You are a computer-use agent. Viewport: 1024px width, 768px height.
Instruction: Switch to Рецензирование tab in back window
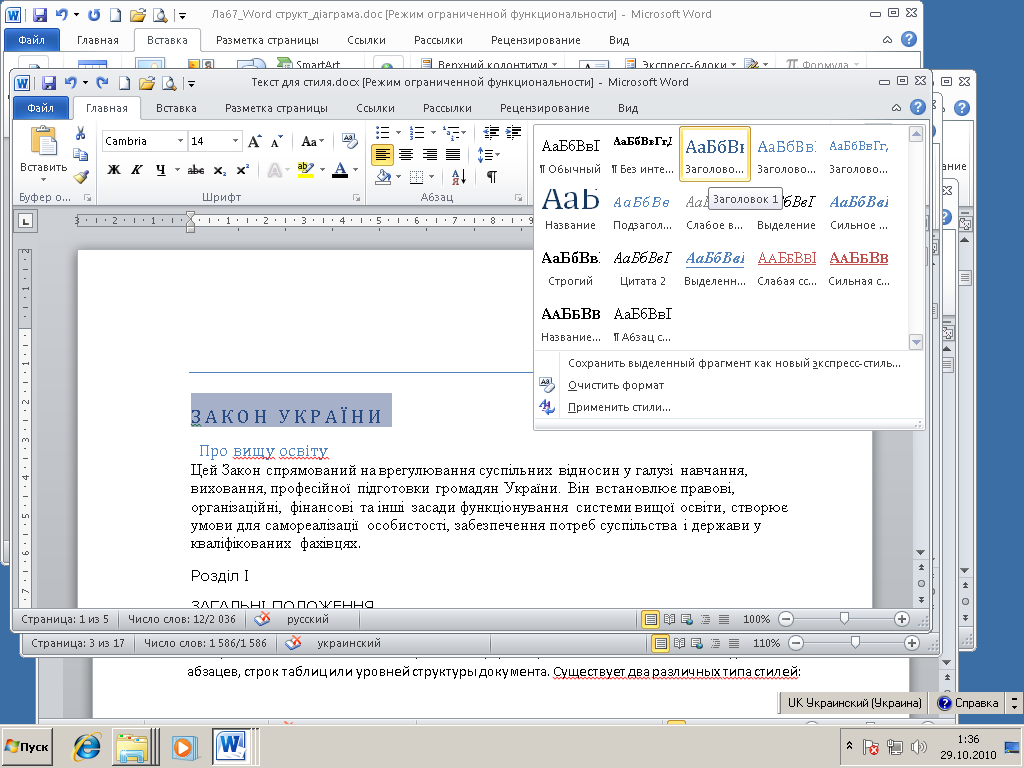536,40
